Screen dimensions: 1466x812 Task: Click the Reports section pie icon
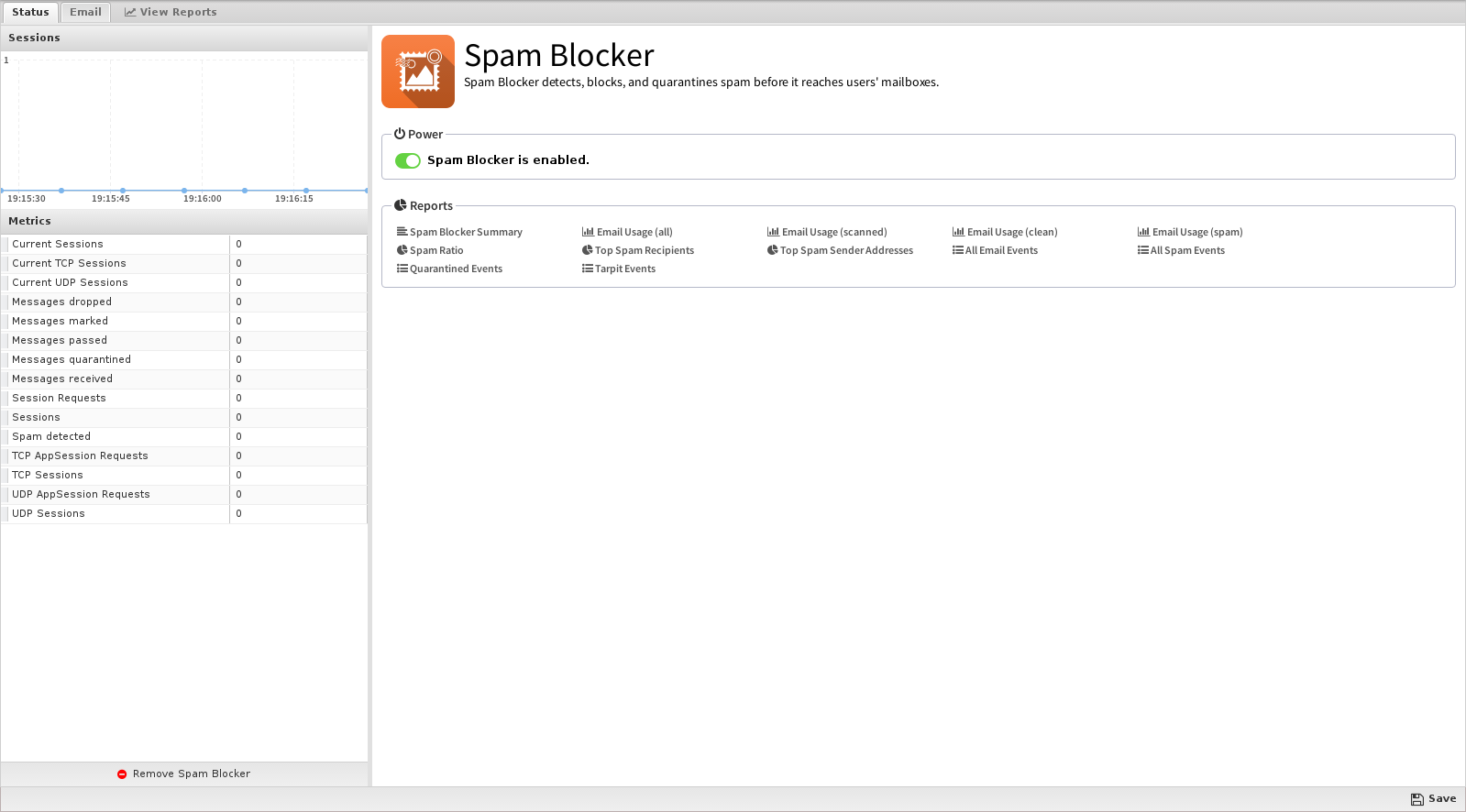click(401, 205)
